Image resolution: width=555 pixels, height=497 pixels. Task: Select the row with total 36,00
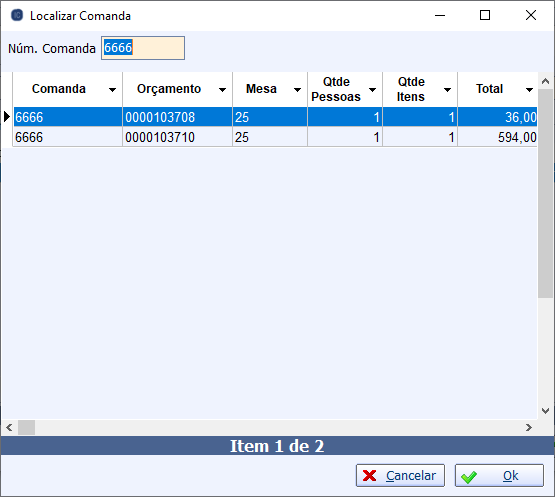click(275, 117)
